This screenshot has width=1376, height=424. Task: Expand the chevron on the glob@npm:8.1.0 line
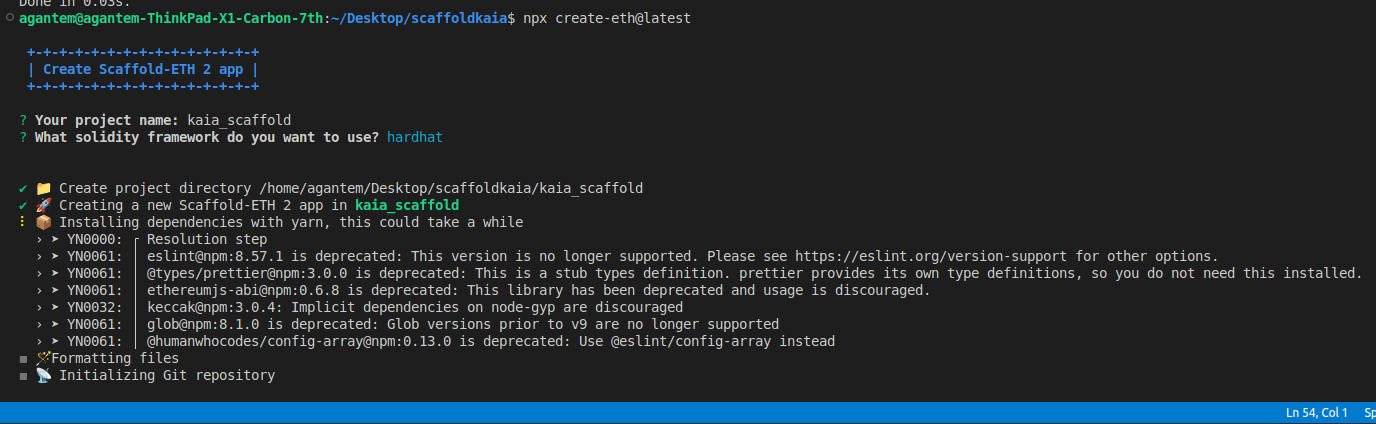(39, 324)
